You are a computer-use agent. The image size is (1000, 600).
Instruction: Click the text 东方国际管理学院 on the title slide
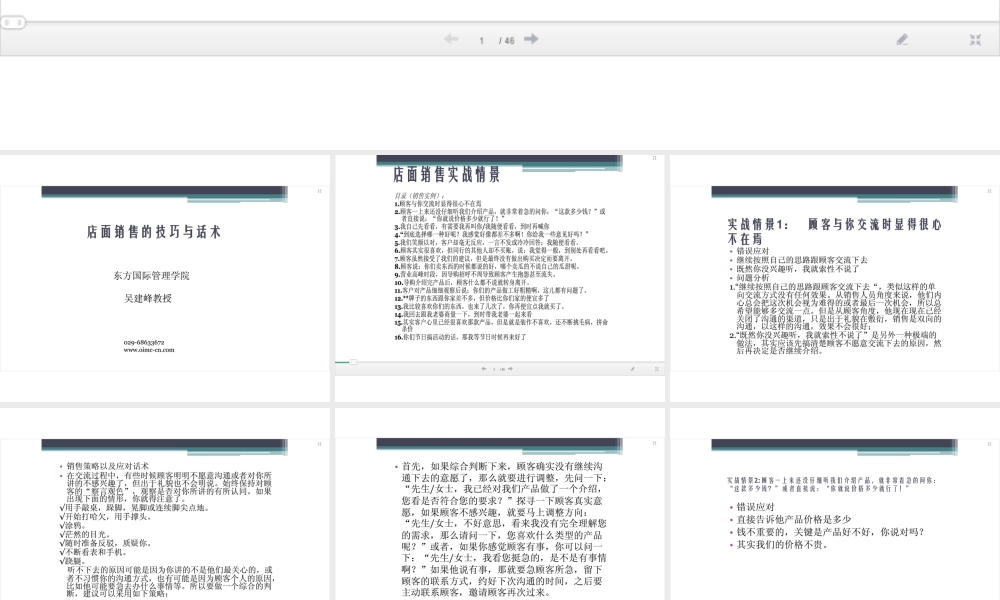[151, 275]
